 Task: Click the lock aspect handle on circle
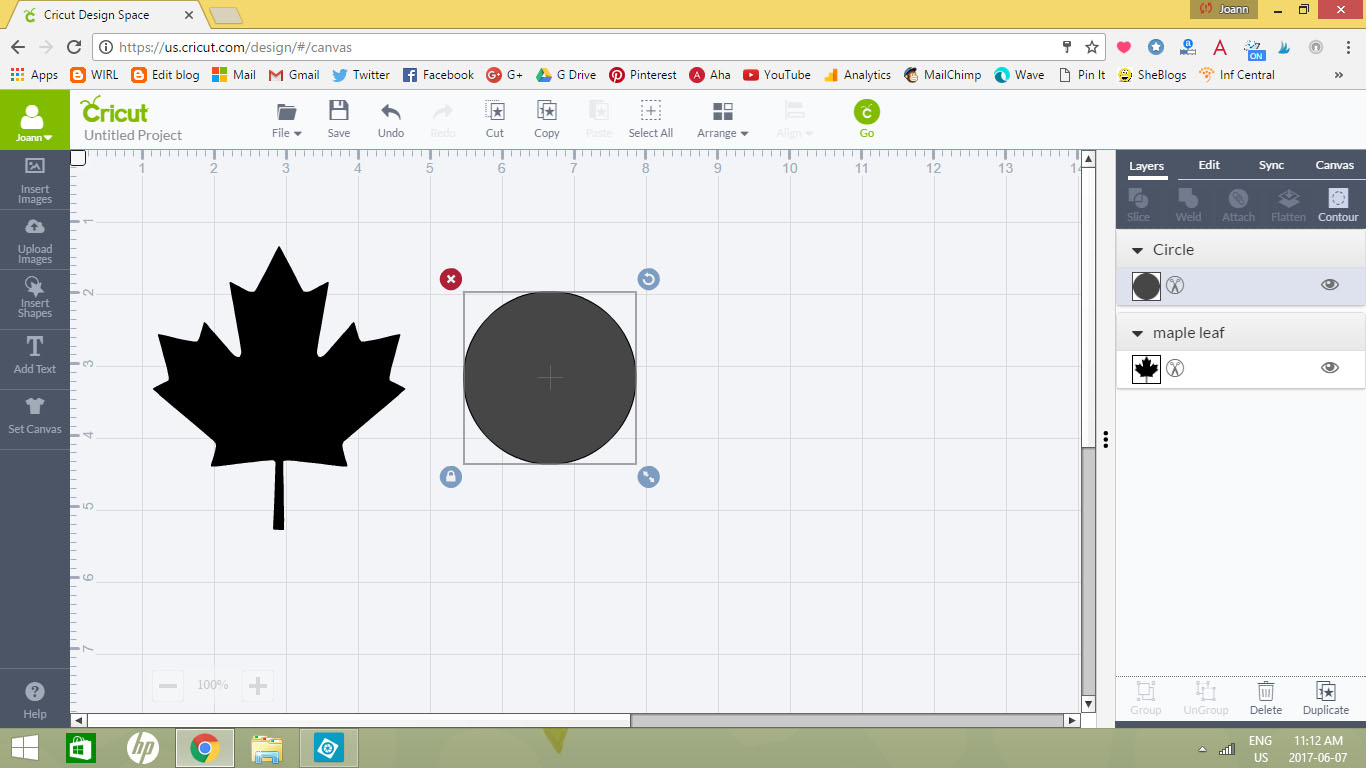tap(451, 477)
